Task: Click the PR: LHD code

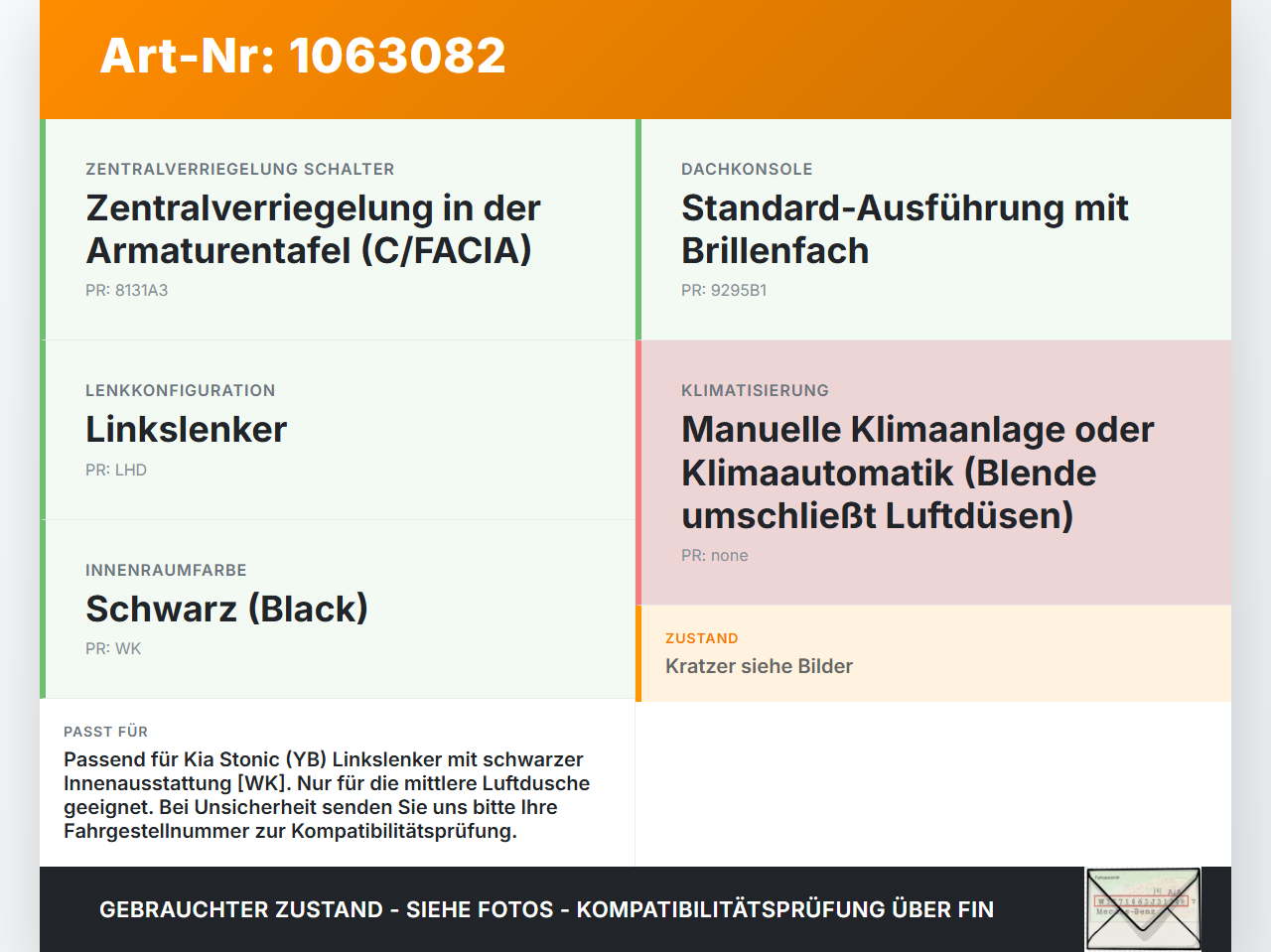Action: click(116, 470)
